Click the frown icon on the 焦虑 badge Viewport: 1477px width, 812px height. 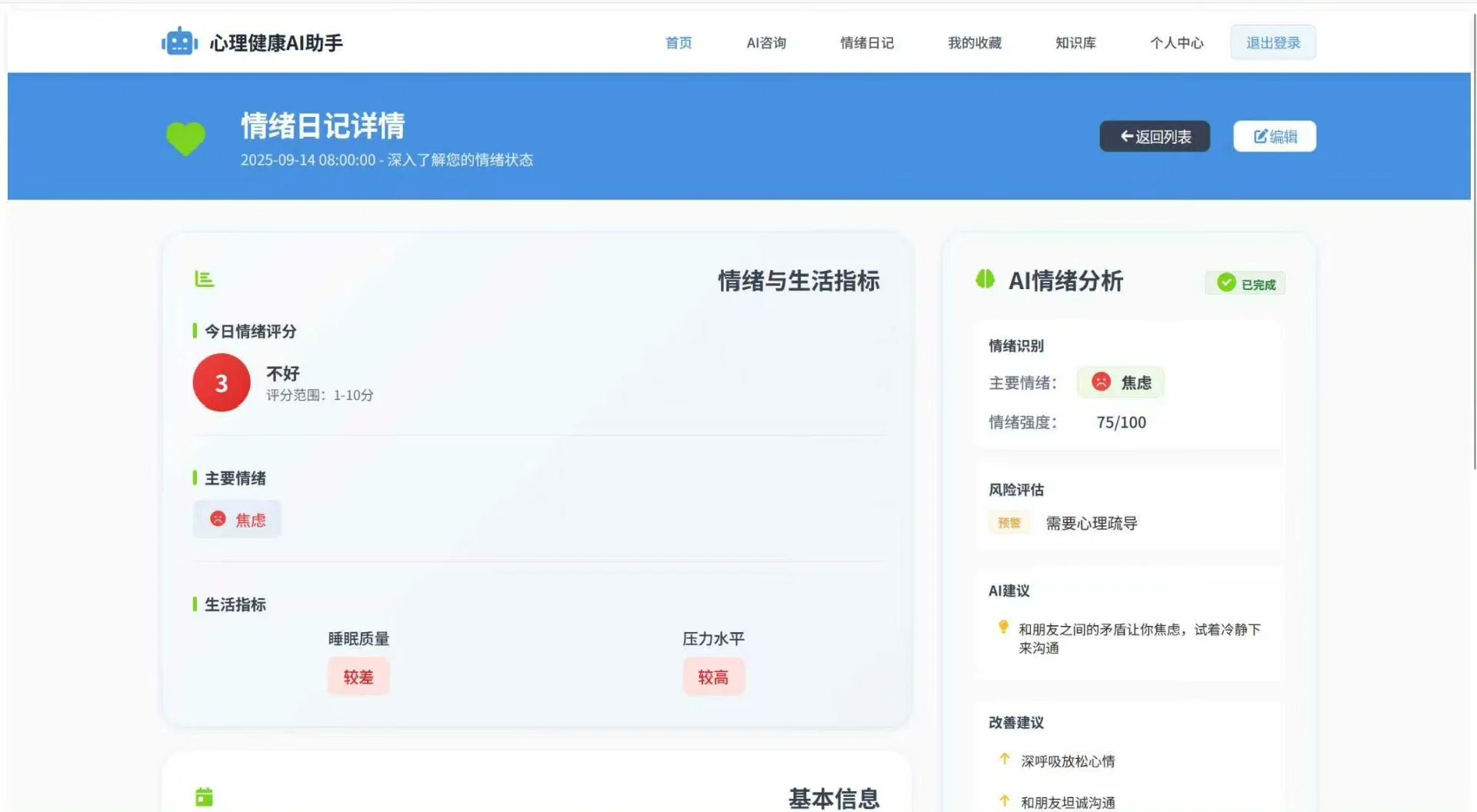point(218,519)
